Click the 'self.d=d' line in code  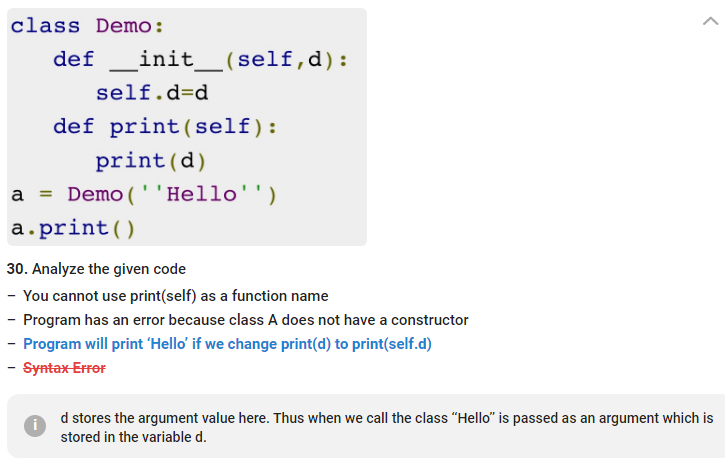point(150,93)
